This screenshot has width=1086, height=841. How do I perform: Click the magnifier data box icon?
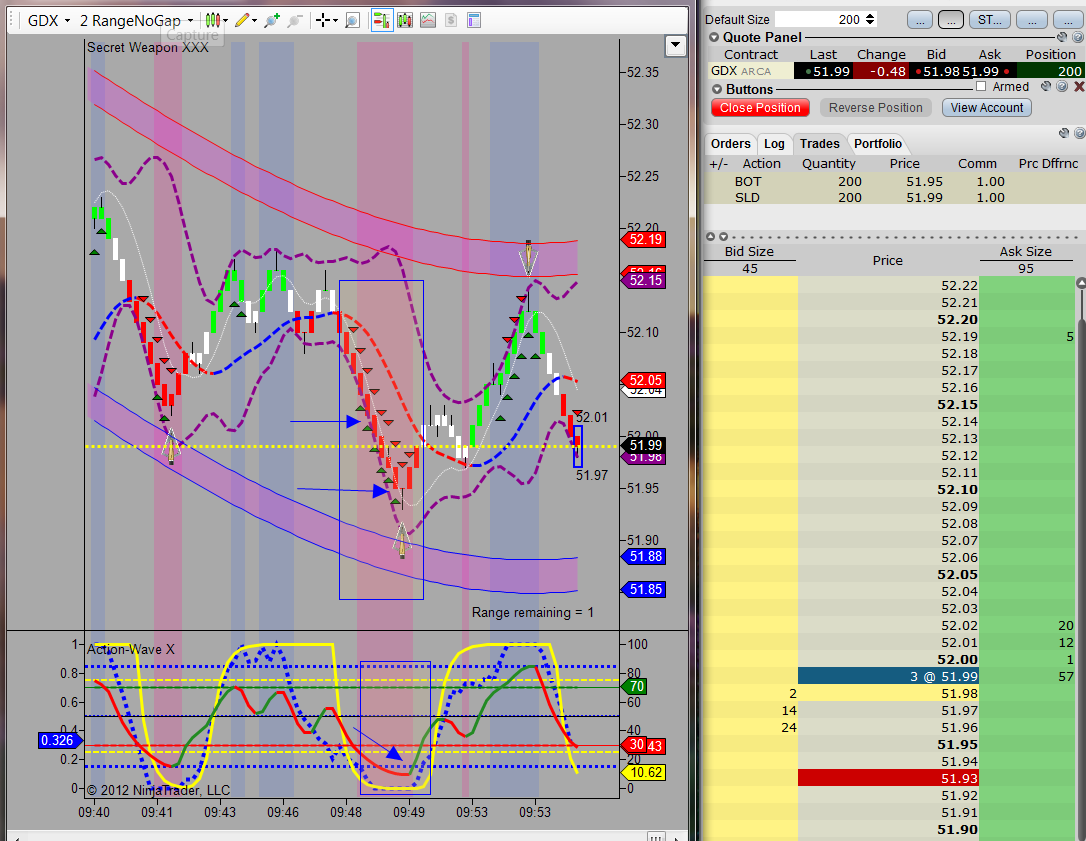(x=352, y=20)
